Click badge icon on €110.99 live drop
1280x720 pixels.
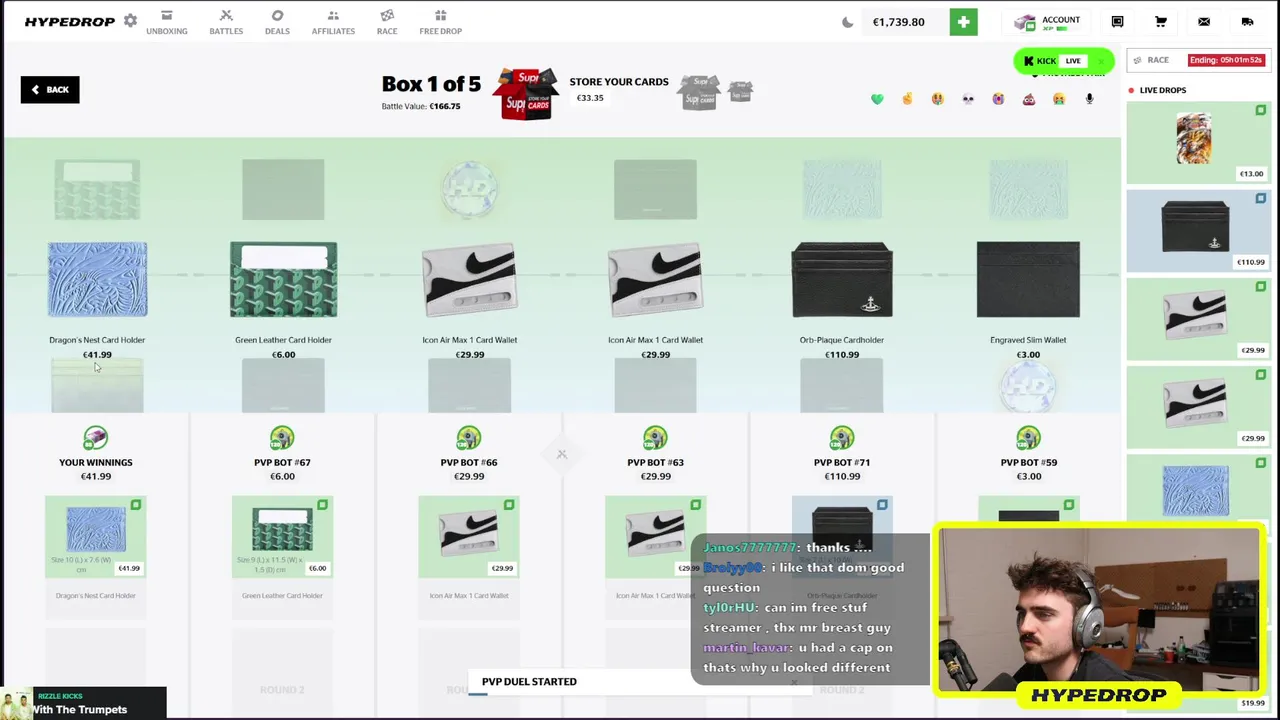(x=1261, y=198)
